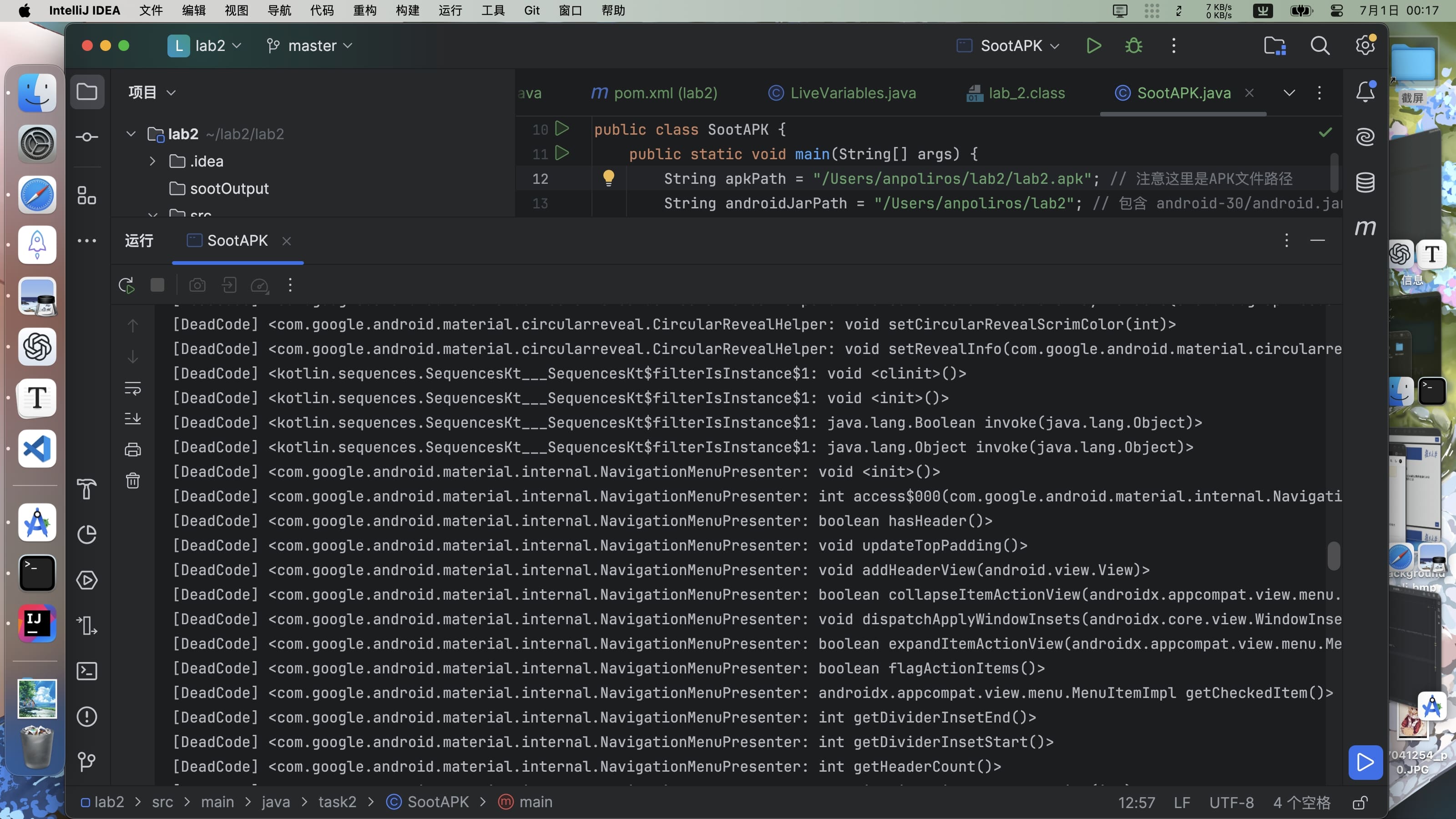Screen dimensions: 1456x819
Task: Open the Database tool window icon
Action: [x=1365, y=182]
